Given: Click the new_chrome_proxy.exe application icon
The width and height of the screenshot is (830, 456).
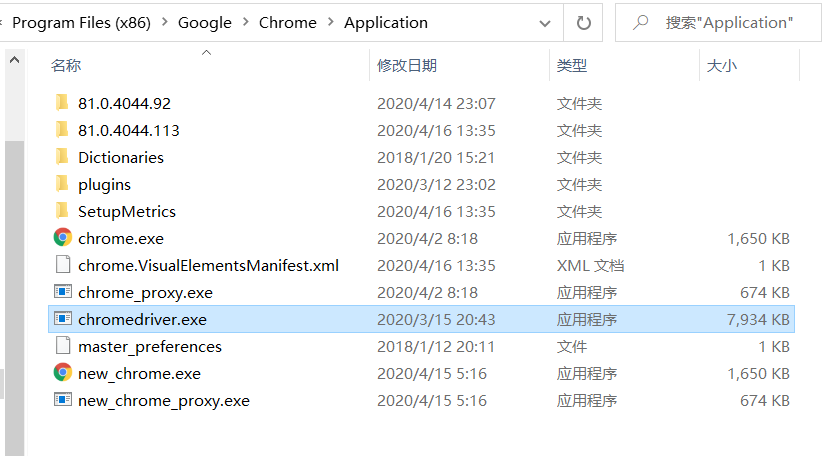Looking at the screenshot, I should click(x=62, y=400).
